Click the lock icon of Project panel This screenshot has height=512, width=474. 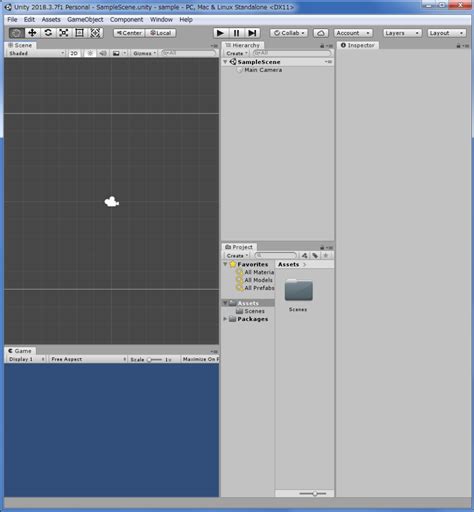[x=322, y=248]
